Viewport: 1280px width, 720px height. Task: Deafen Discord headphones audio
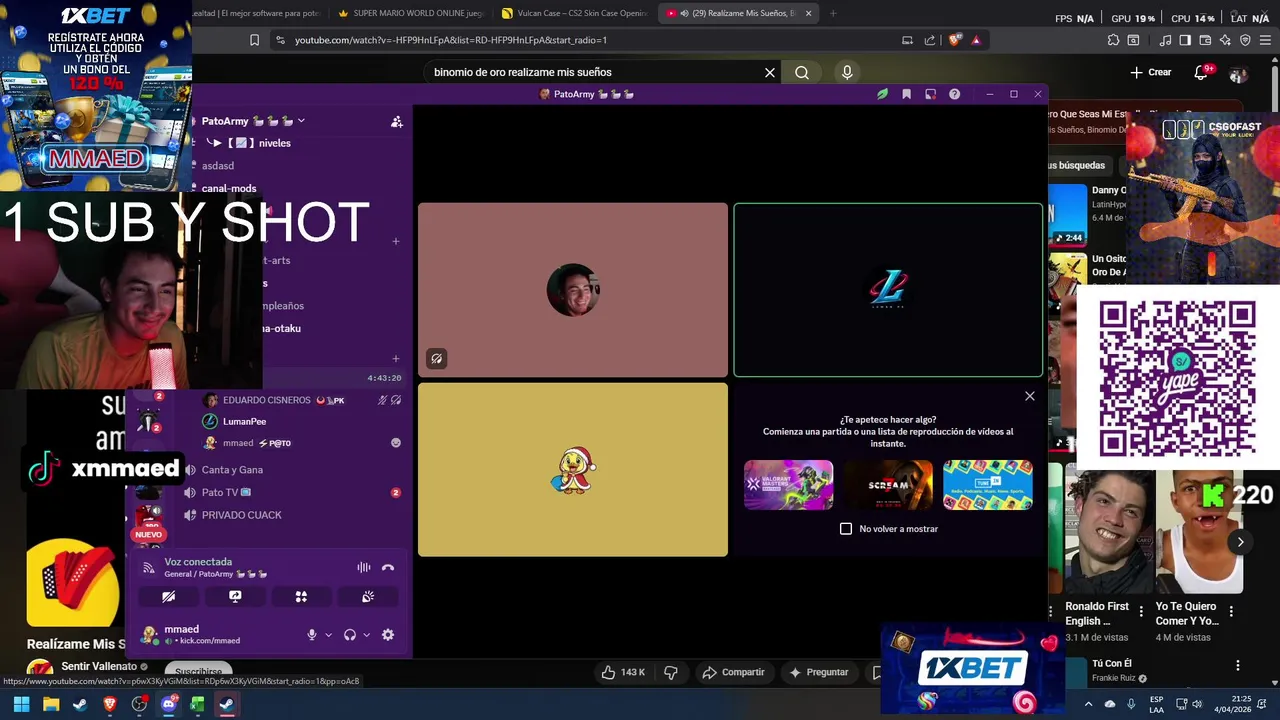(350, 634)
